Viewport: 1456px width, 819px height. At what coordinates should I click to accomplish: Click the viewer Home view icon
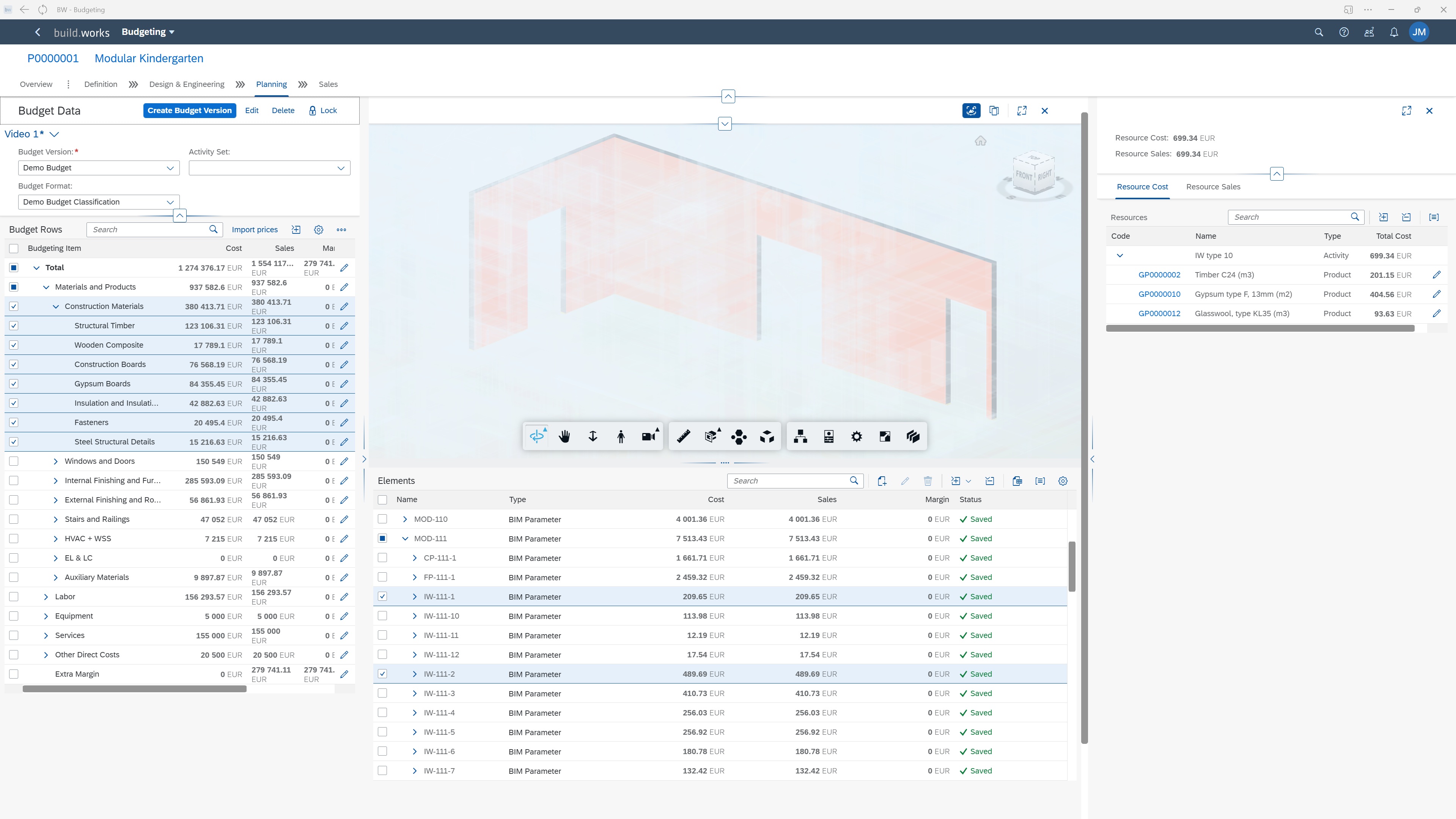click(980, 141)
